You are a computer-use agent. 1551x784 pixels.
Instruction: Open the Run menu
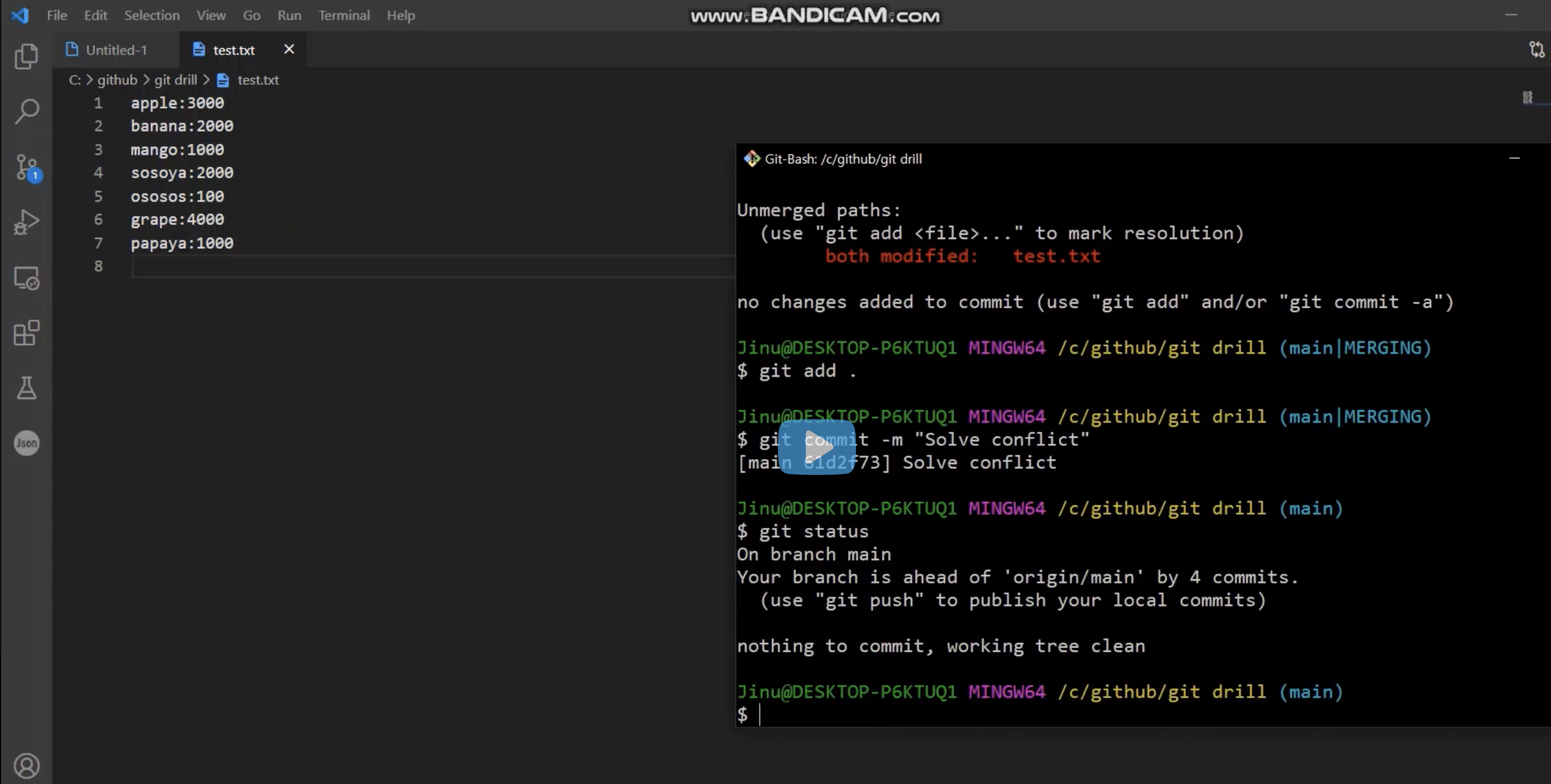click(289, 15)
